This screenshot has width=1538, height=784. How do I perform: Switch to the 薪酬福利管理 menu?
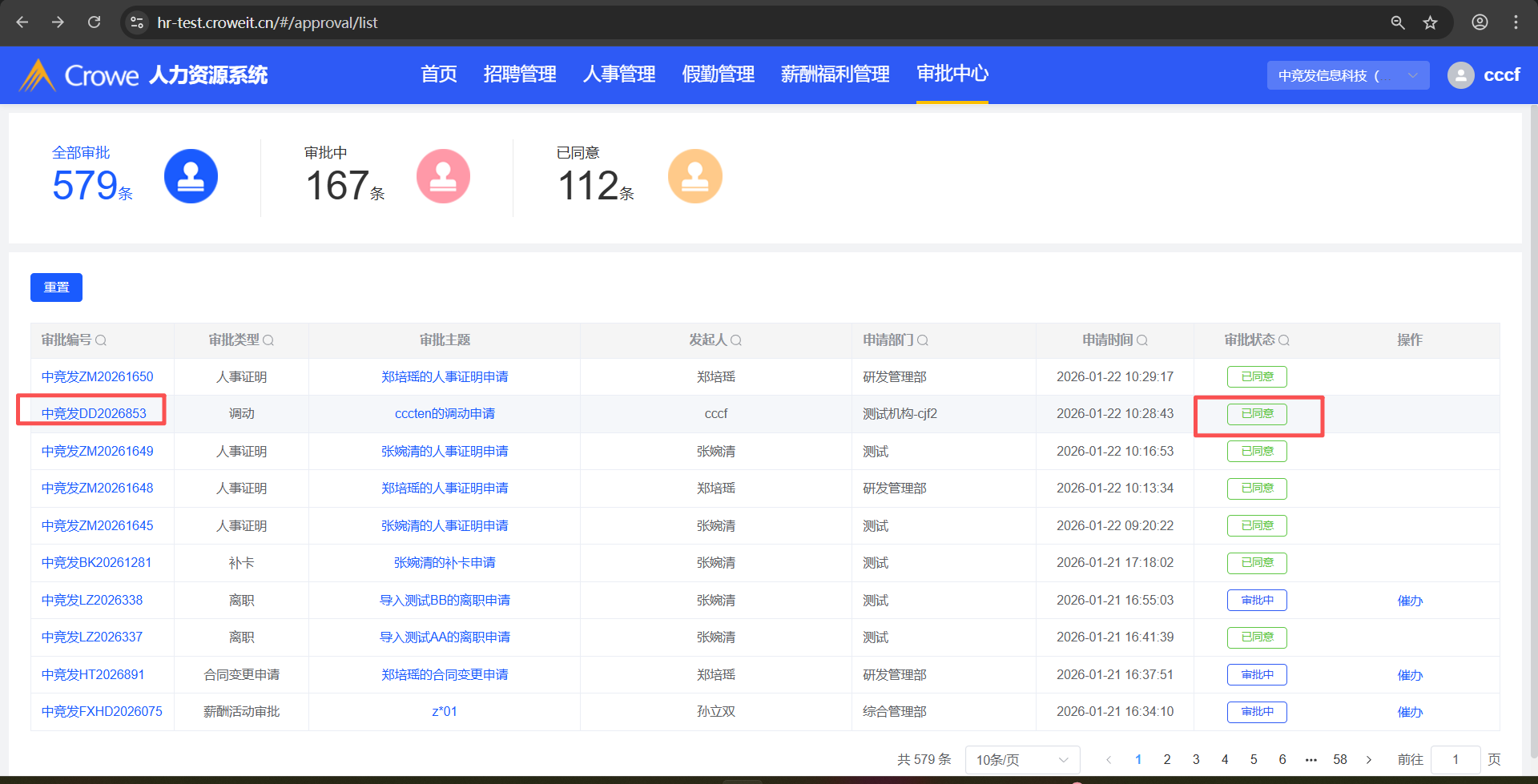pyautogui.click(x=835, y=74)
